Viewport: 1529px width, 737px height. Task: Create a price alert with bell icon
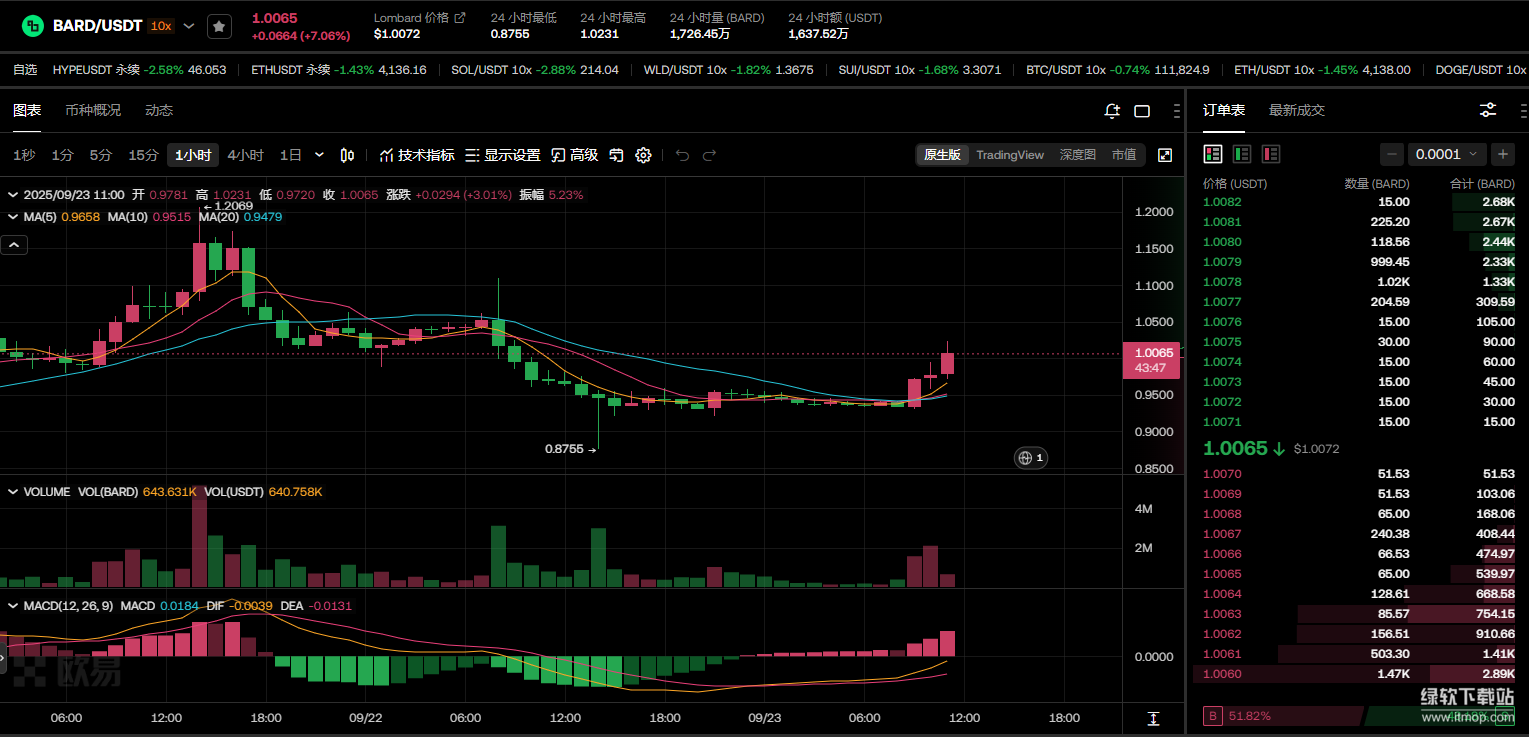click(1112, 111)
